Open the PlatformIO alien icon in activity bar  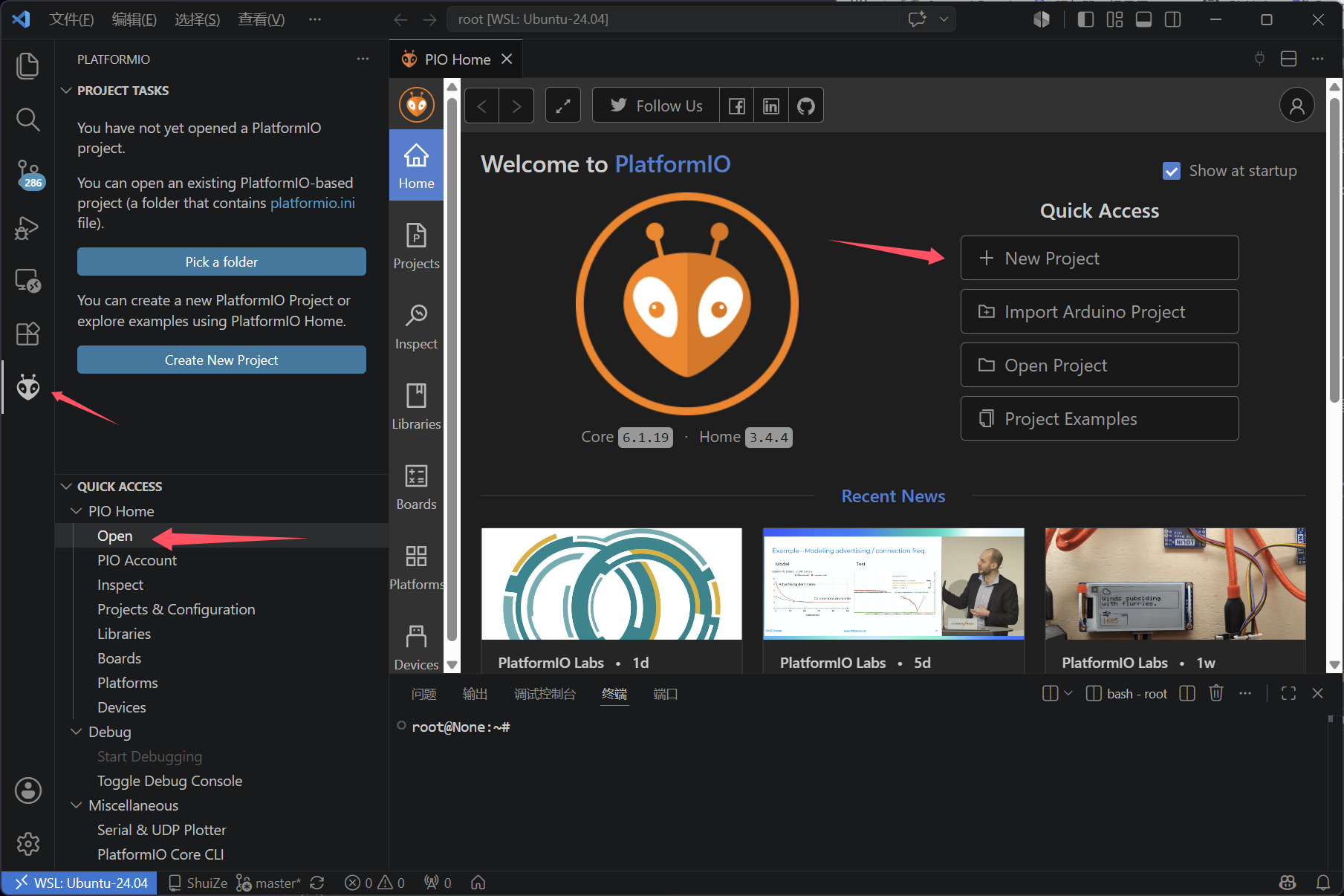28,387
